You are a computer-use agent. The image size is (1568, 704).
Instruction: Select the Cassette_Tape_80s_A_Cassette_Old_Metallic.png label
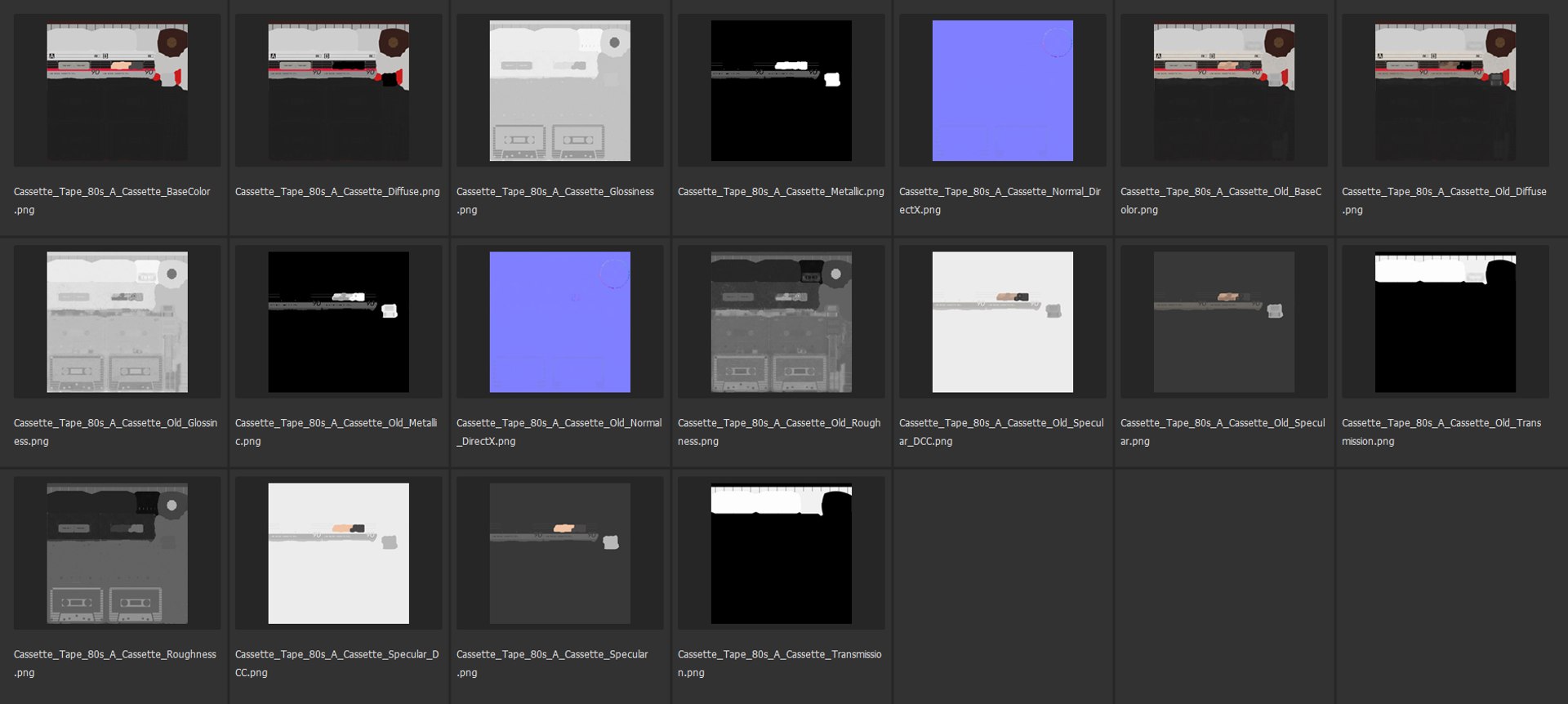pyautogui.click(x=336, y=432)
